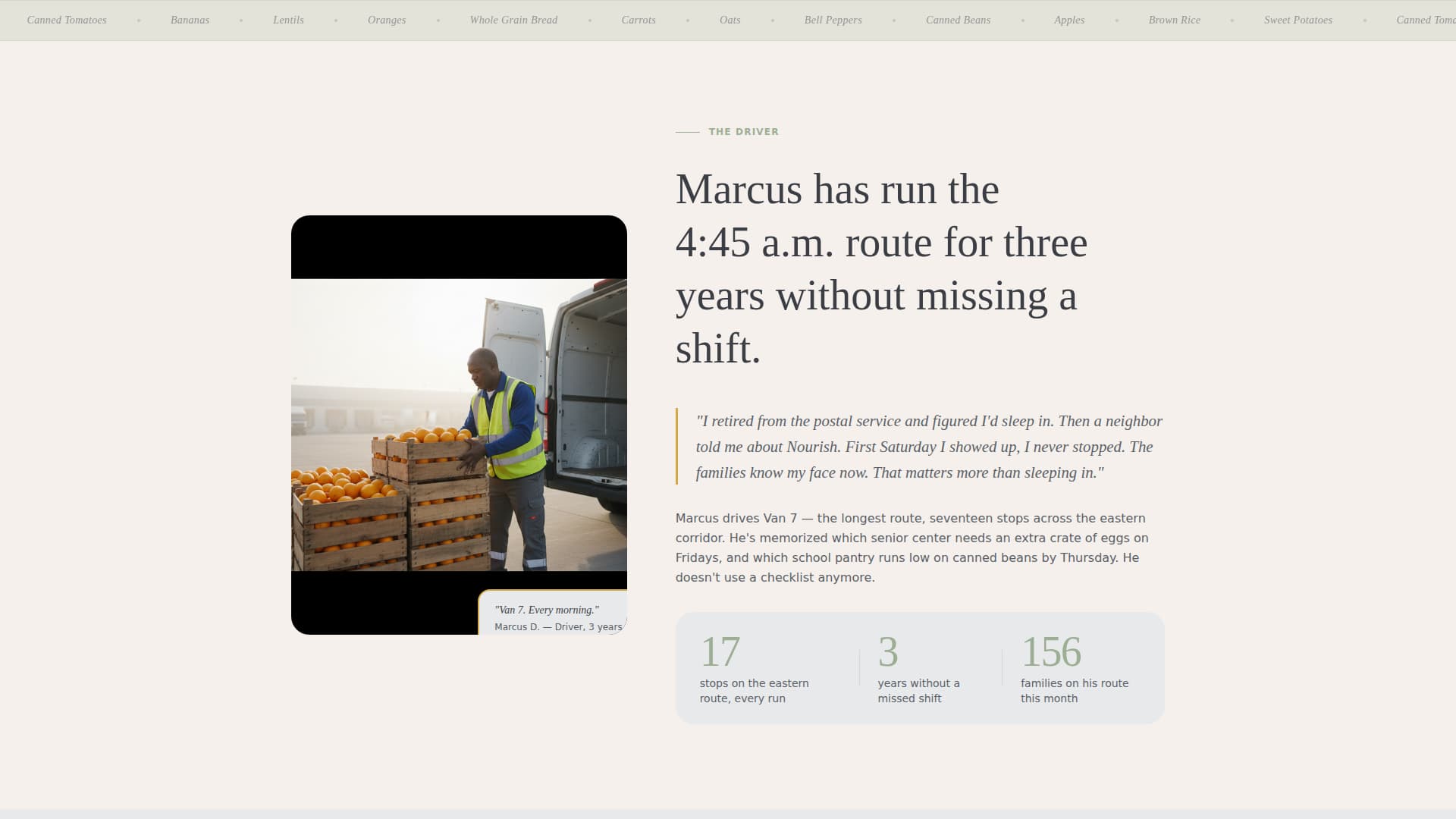Click Oranges in the scrolling header
The image size is (1456, 819).
point(387,20)
